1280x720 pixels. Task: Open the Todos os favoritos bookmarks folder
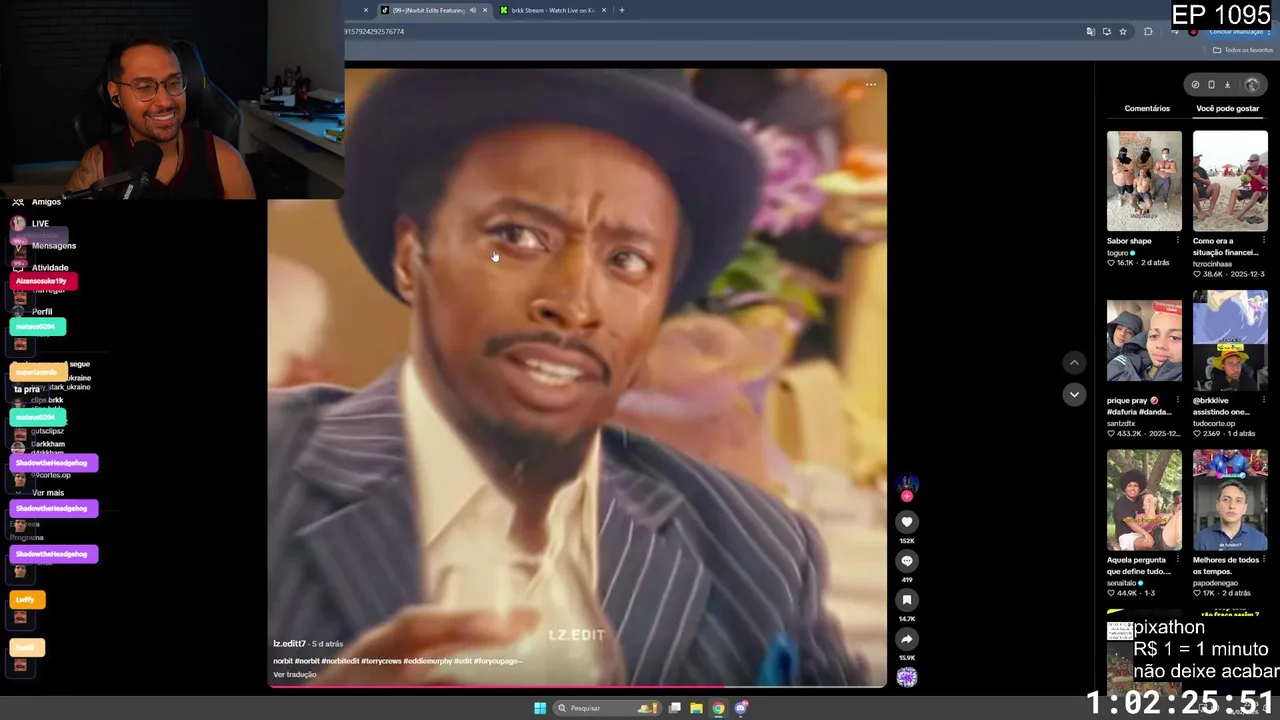point(1242,50)
